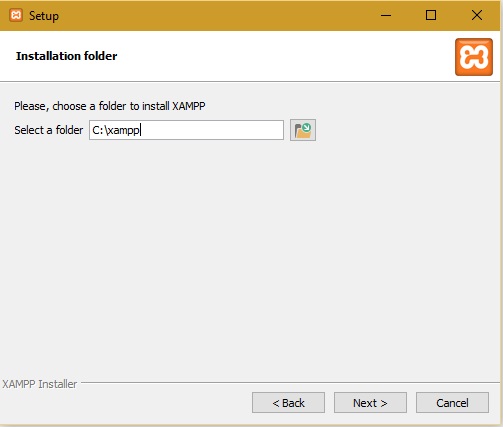Viewport: 503px width, 427px height.
Task: Maximize the Setup window
Action: pyautogui.click(x=431, y=15)
